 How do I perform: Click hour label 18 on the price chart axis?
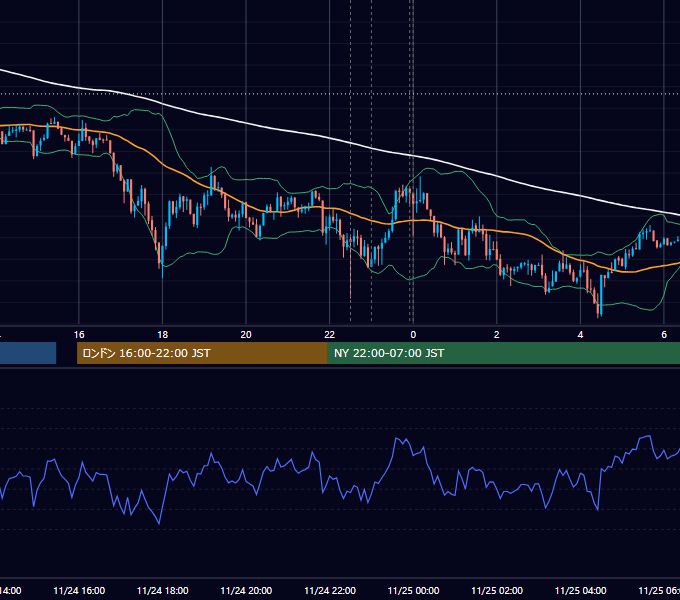pos(163,334)
